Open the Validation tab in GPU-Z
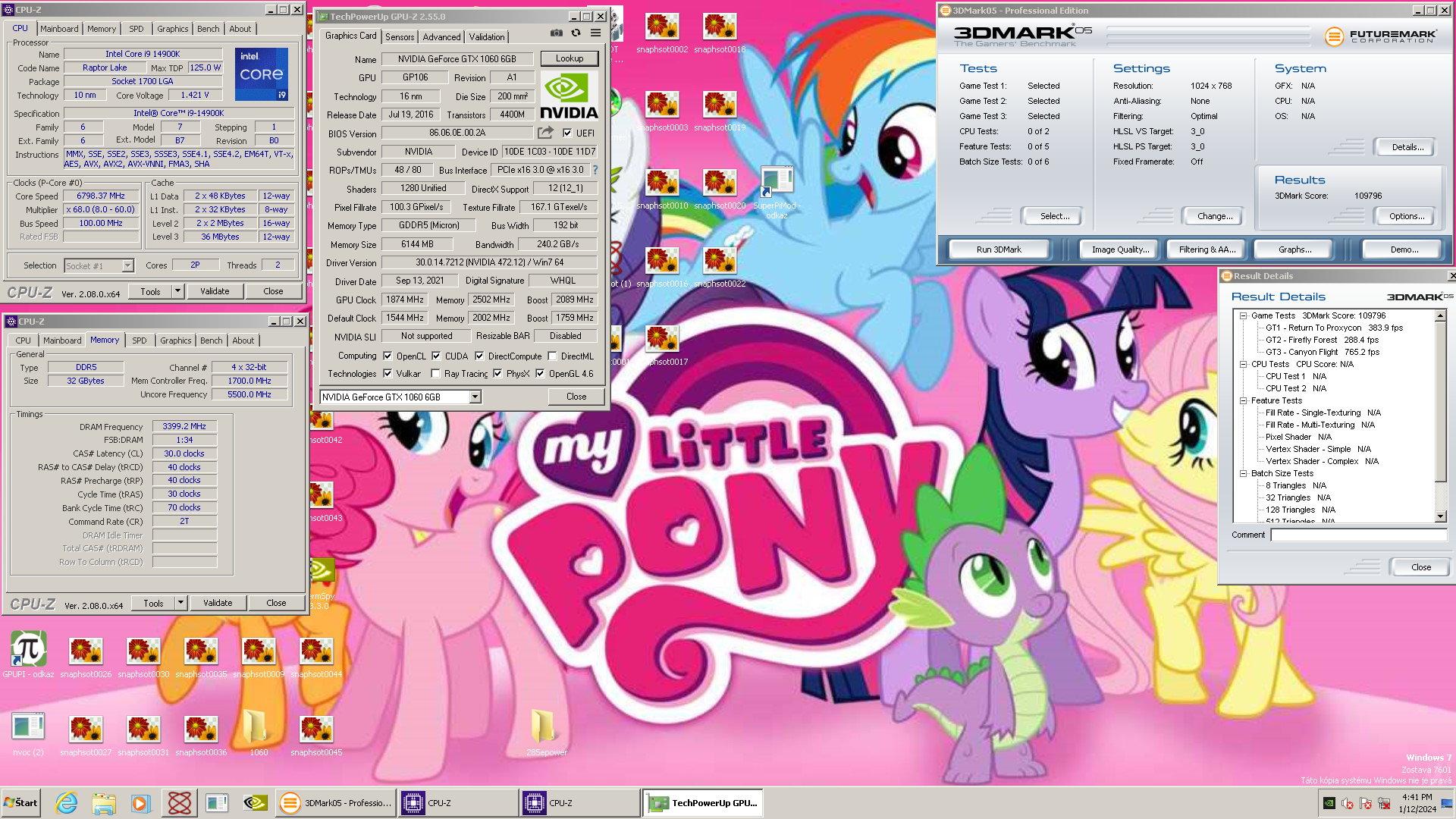 tap(486, 36)
